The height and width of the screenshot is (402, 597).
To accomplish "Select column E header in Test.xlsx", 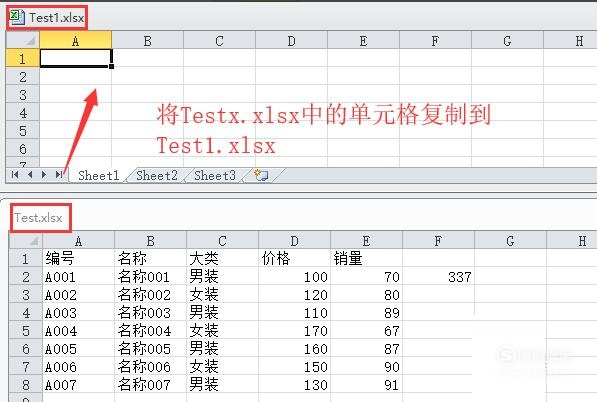I will coord(366,240).
